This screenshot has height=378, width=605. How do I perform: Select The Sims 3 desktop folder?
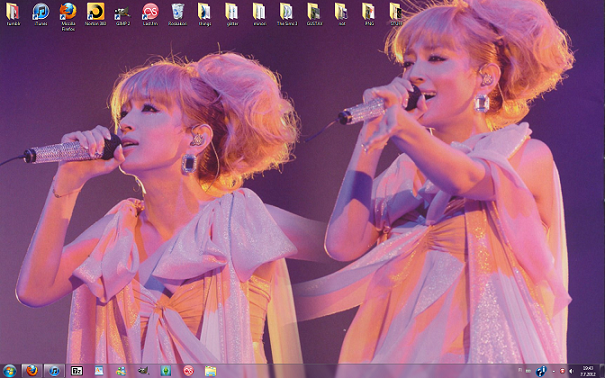[x=287, y=14]
